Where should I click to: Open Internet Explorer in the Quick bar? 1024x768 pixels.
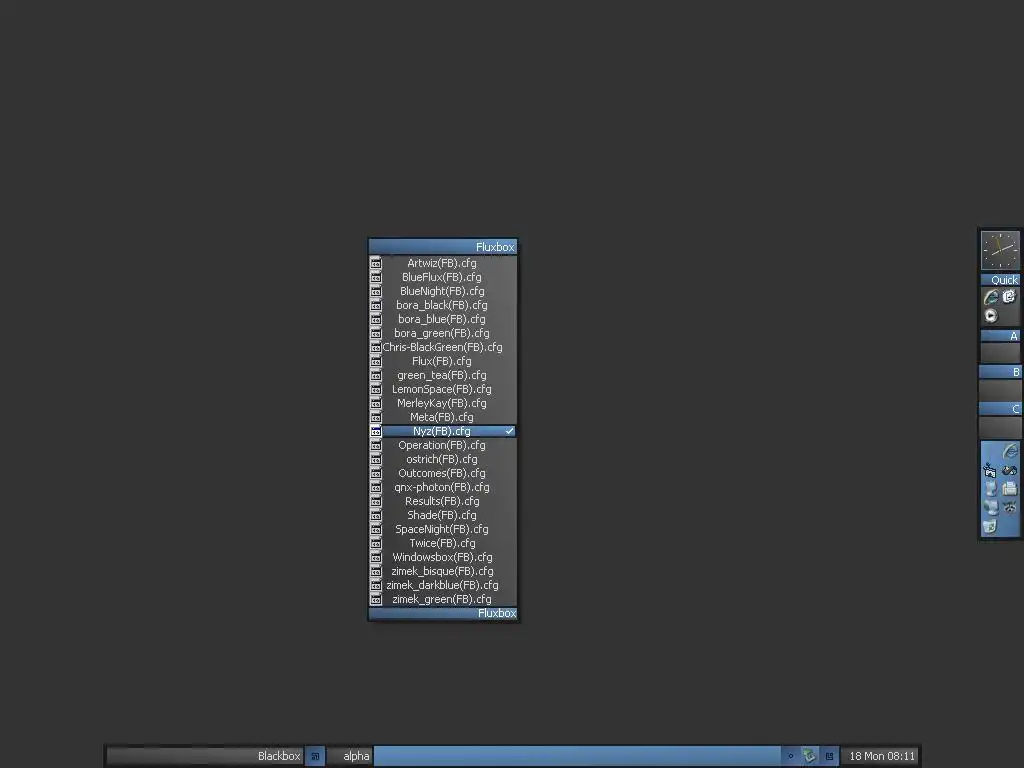point(991,298)
